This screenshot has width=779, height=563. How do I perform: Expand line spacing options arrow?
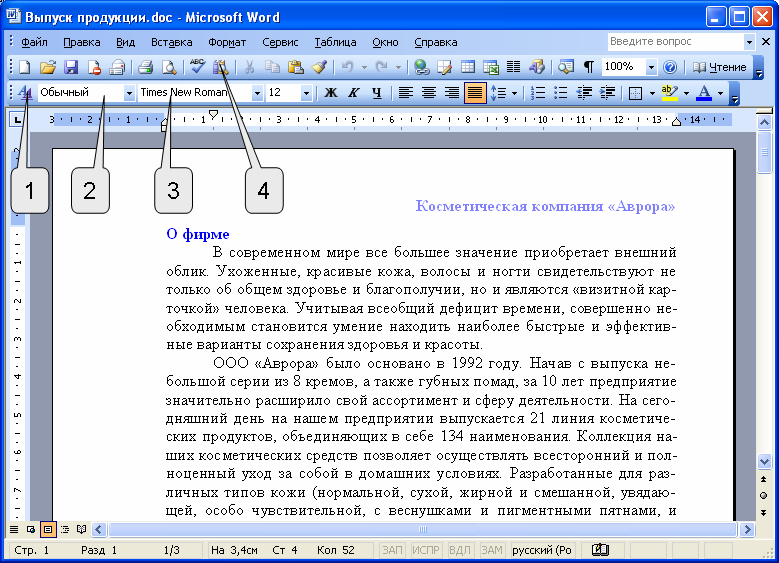pos(514,93)
